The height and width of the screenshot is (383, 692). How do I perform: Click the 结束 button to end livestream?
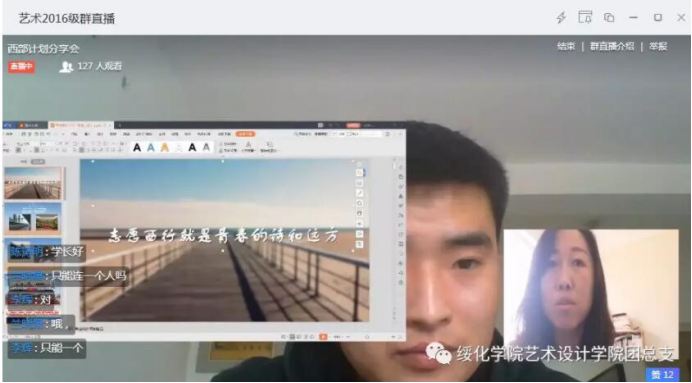tap(566, 46)
